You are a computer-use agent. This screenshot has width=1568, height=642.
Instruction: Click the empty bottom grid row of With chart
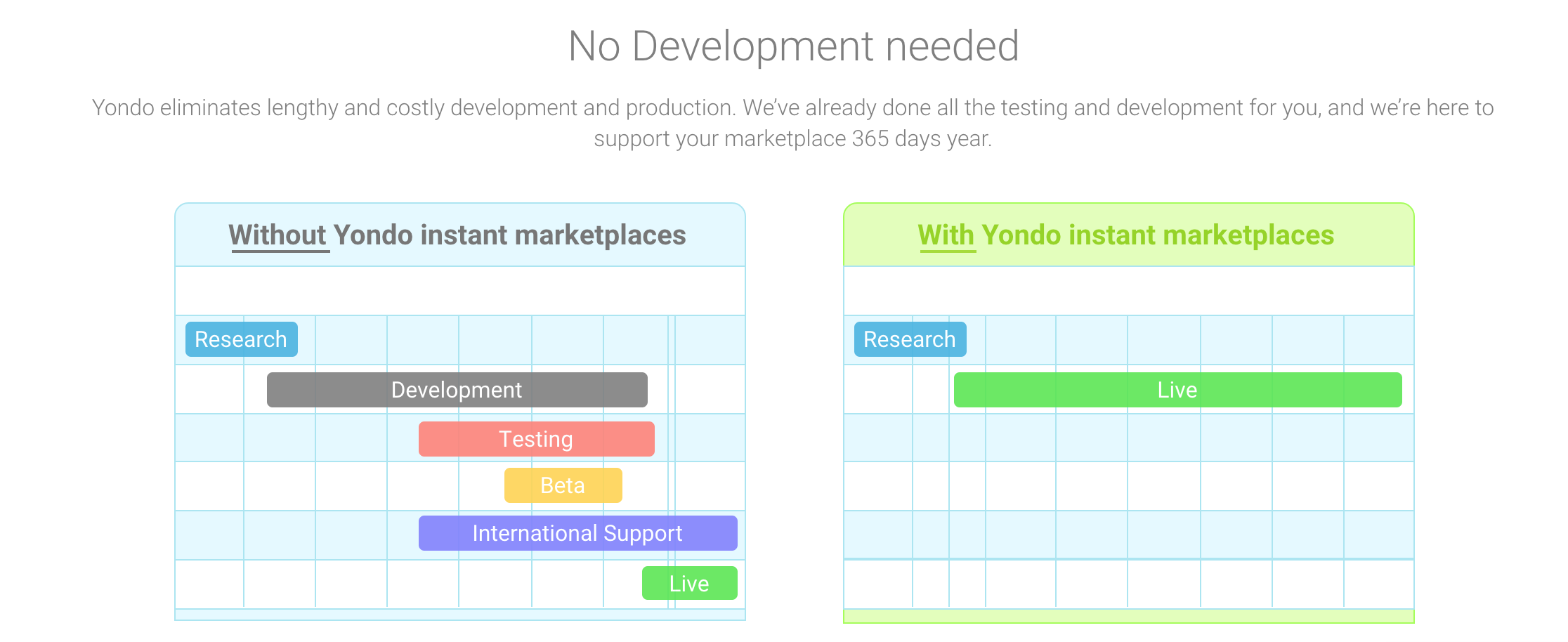[x=1128, y=584]
